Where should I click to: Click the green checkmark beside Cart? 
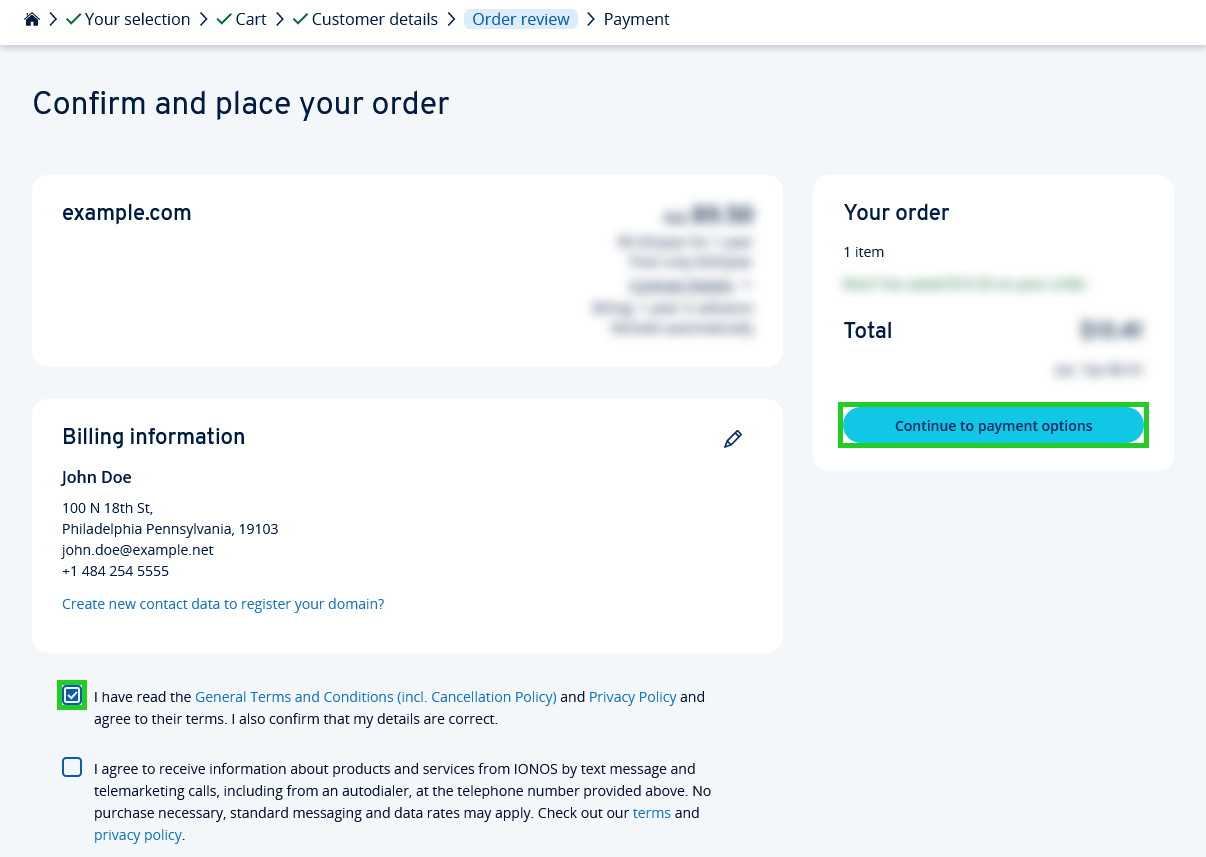point(223,19)
